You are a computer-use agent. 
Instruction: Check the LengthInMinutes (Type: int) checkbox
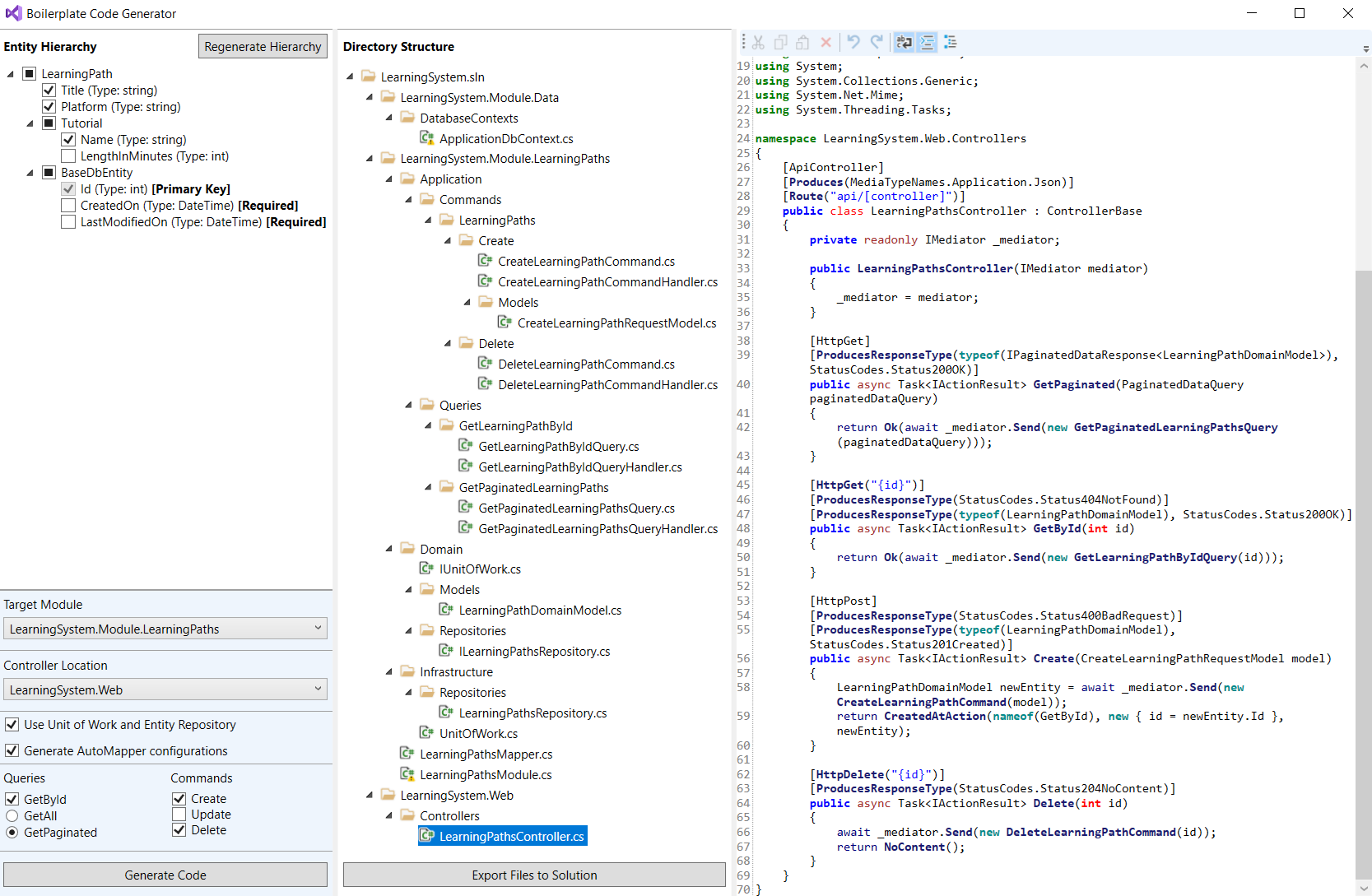coord(68,156)
